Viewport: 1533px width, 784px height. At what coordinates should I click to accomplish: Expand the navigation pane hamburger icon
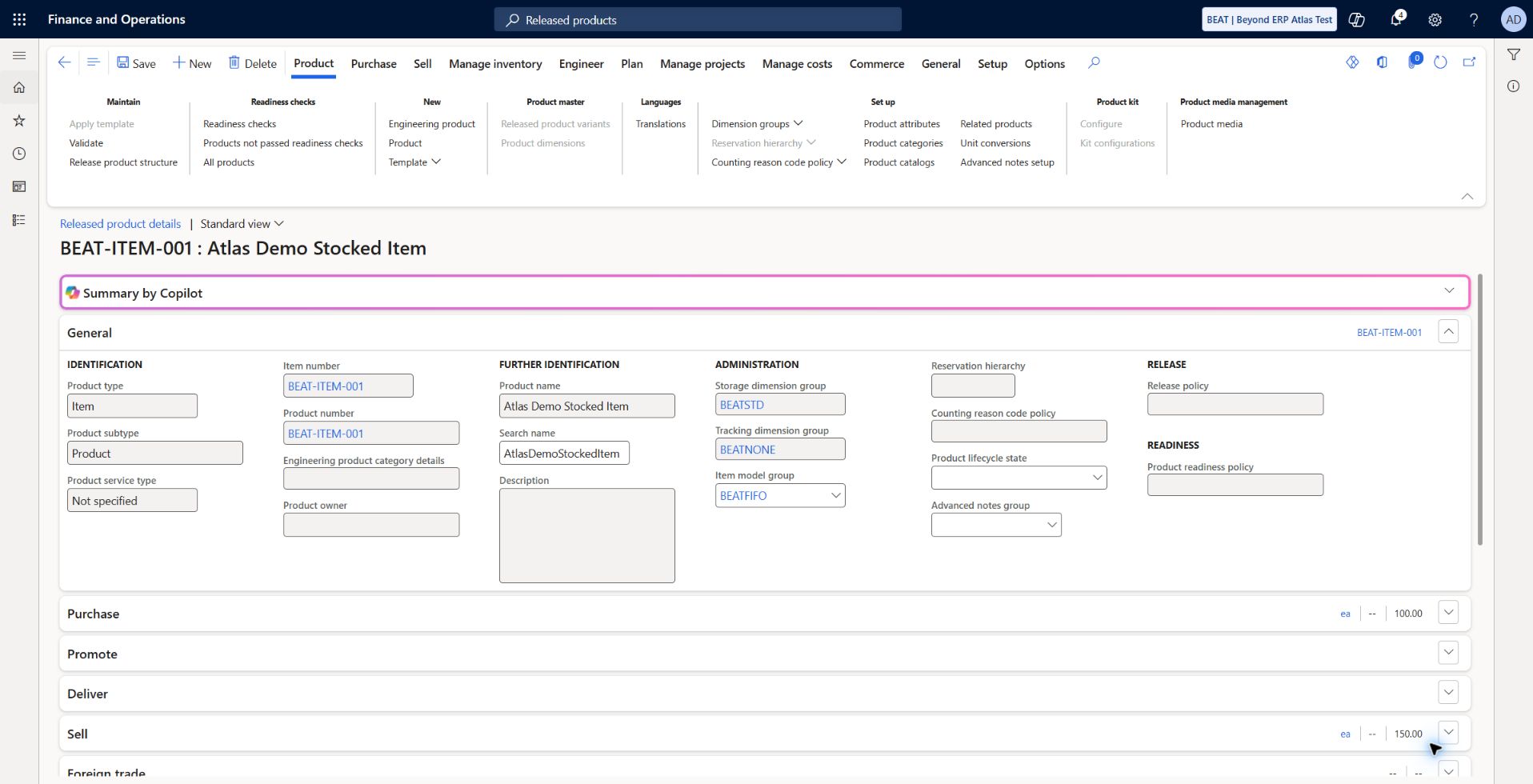point(19,55)
